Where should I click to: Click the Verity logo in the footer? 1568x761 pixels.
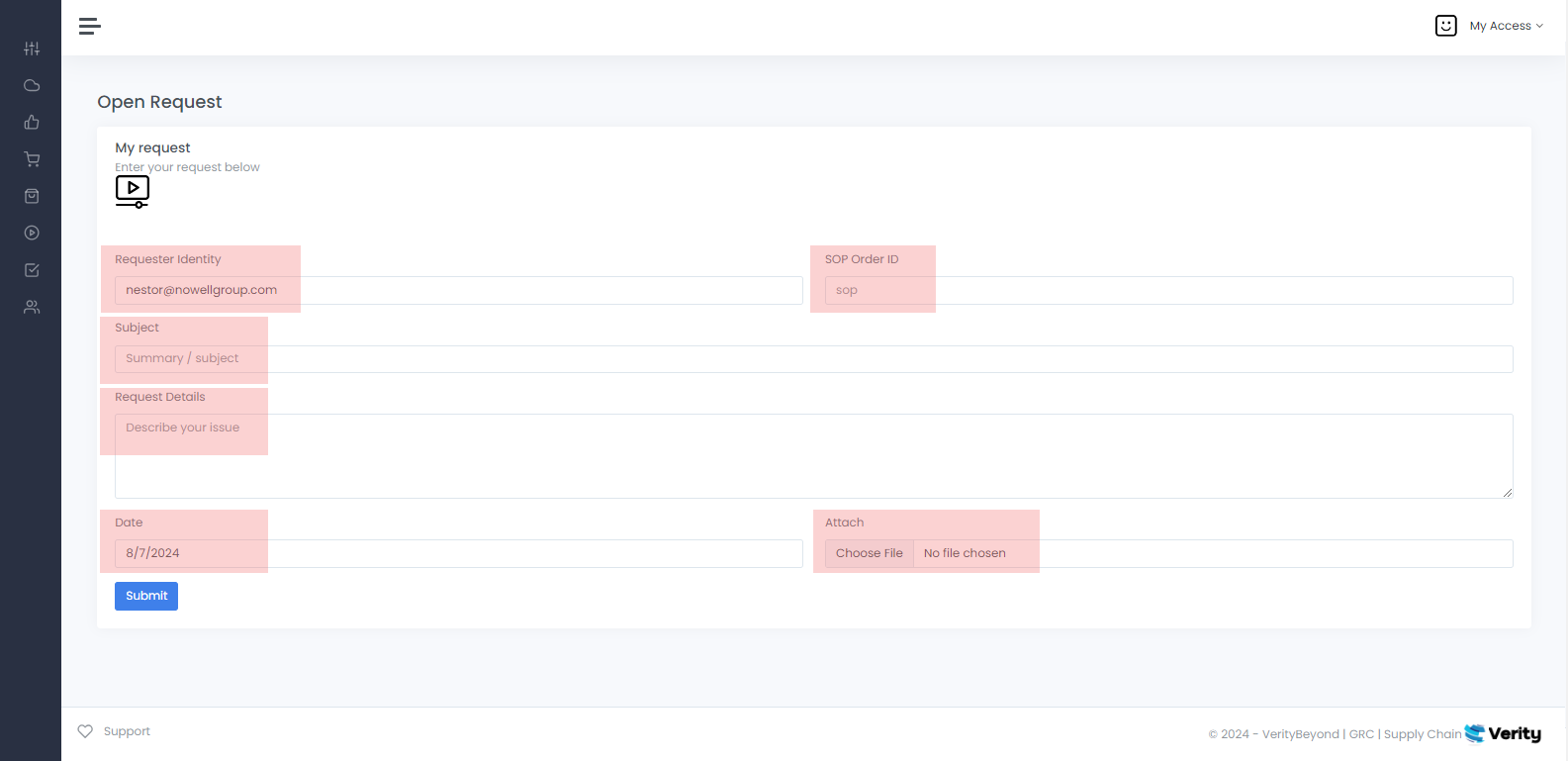tap(1503, 733)
